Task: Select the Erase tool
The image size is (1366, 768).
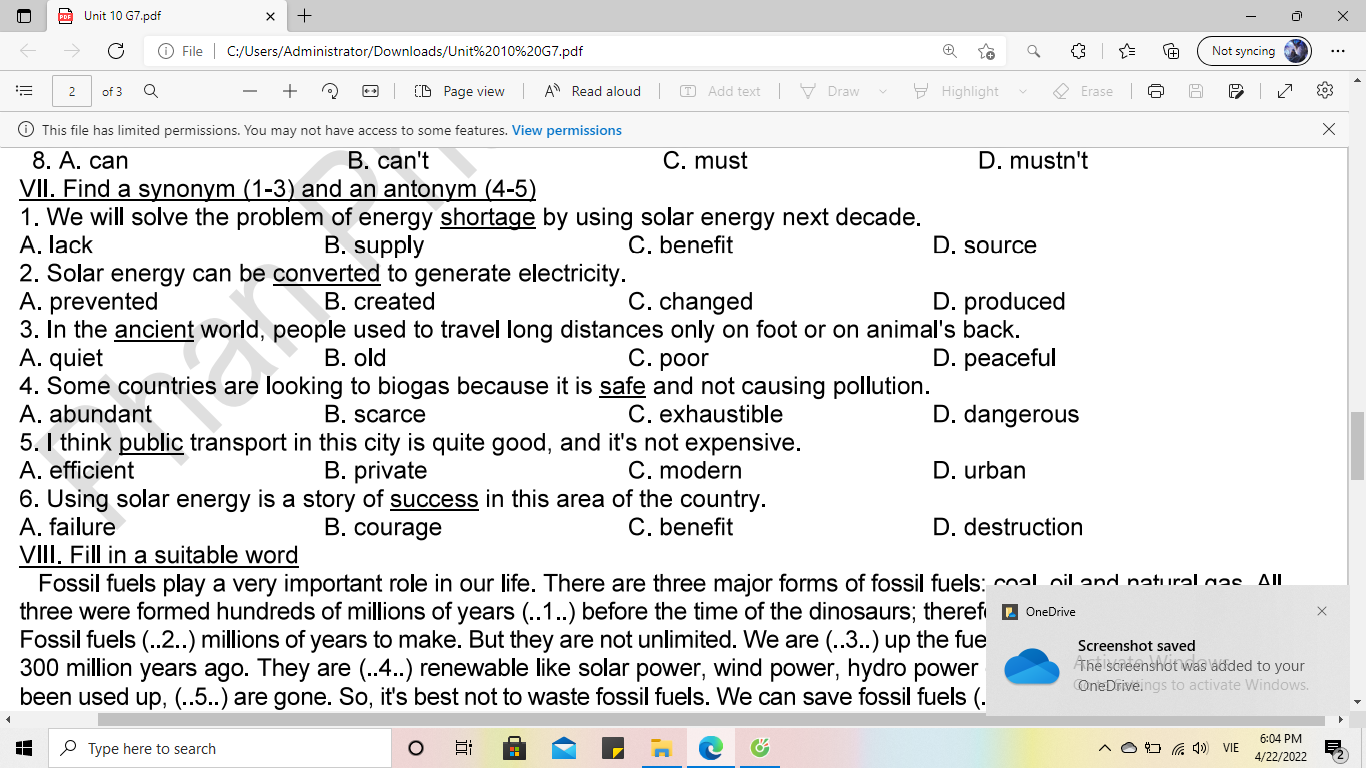Action: [x=1083, y=91]
